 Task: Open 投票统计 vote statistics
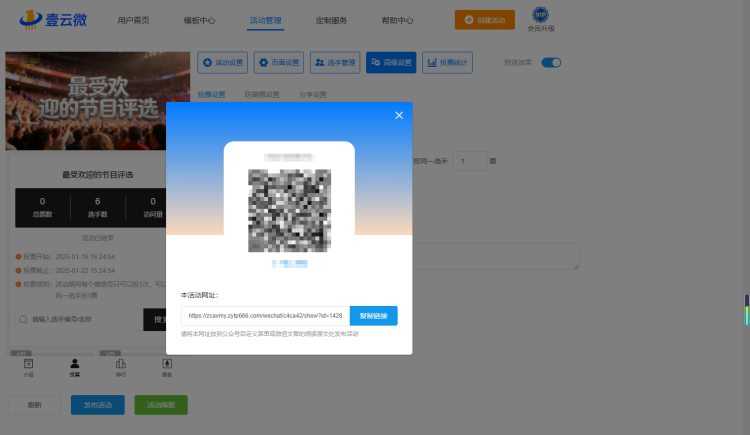(x=447, y=63)
